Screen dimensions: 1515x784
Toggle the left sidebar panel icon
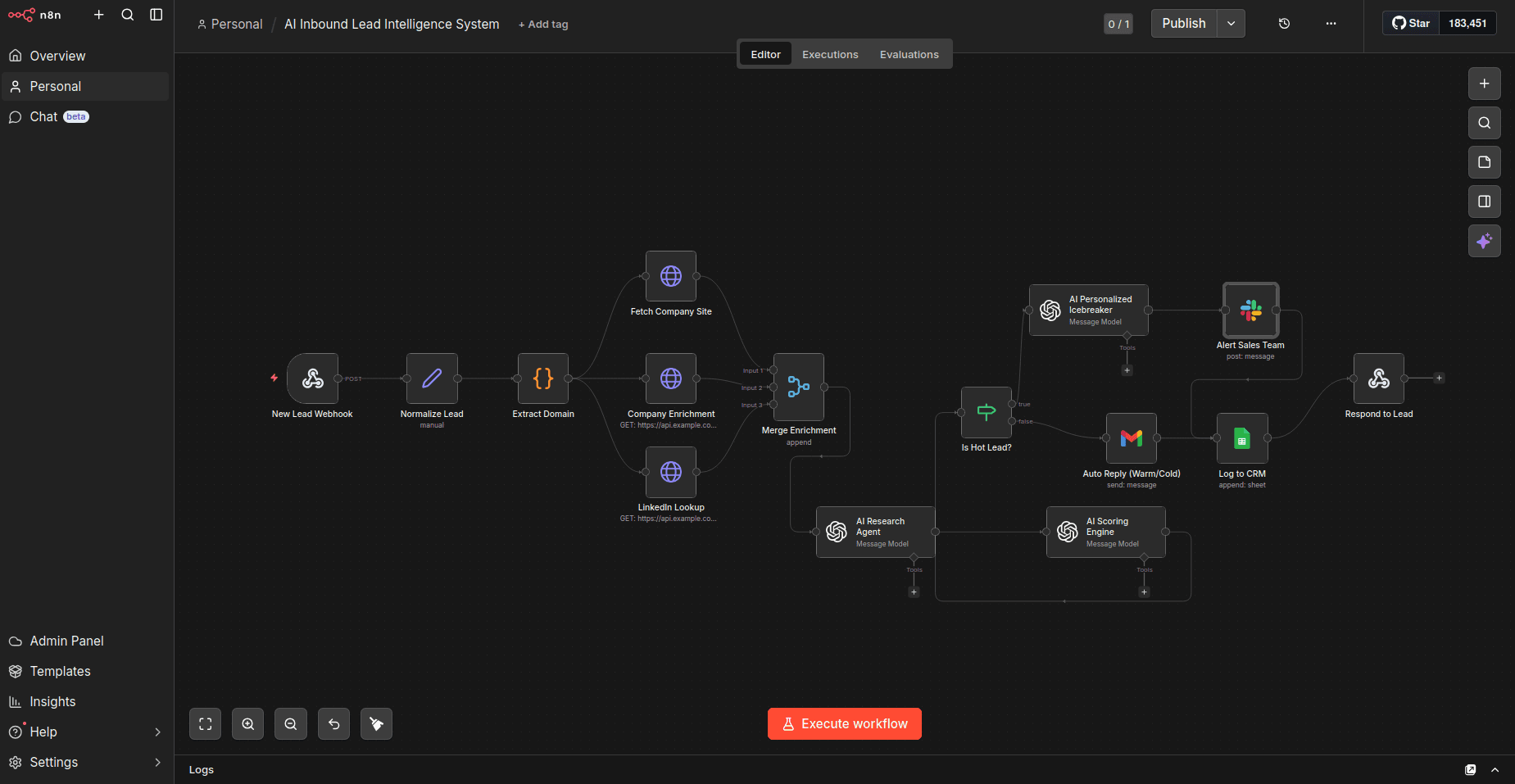(156, 14)
